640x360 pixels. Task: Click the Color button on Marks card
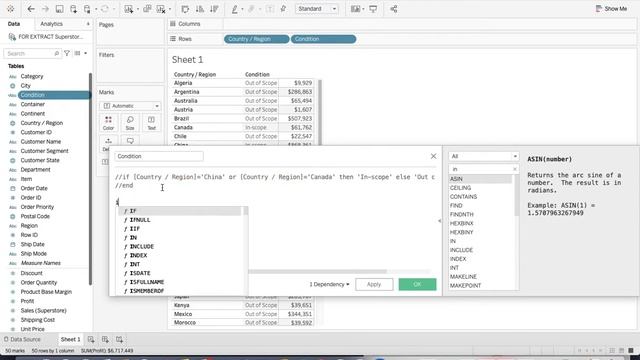109,123
